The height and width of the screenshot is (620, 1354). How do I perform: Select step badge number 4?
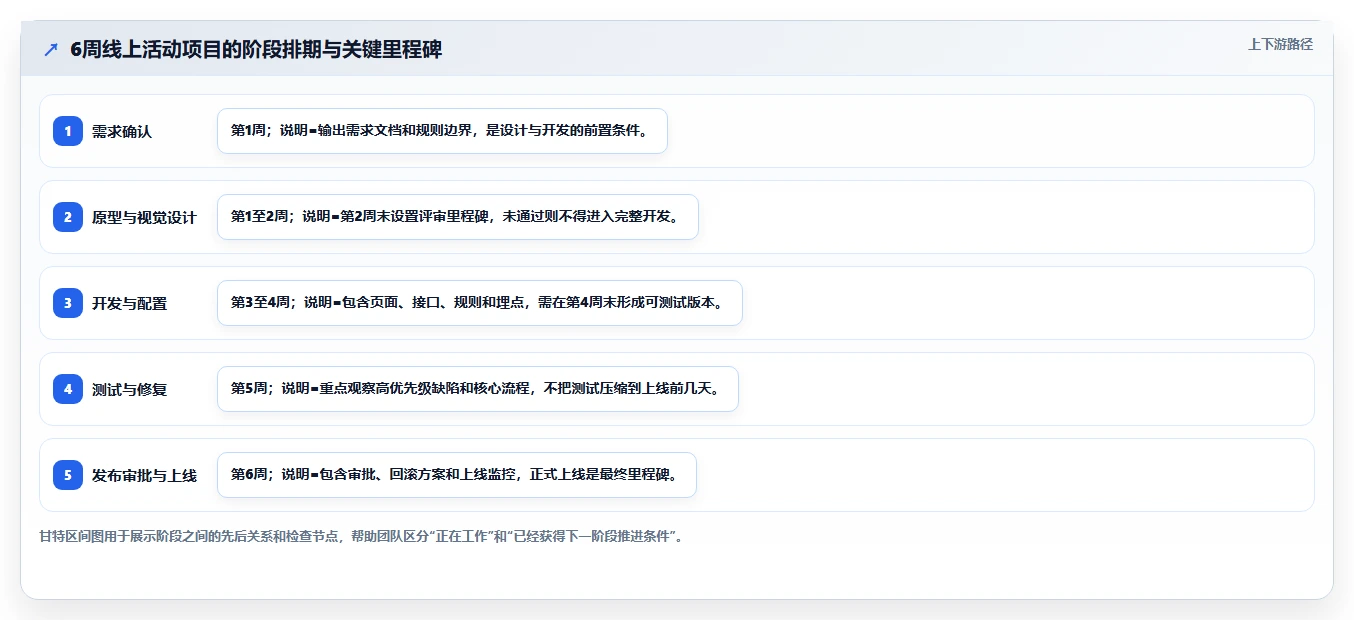click(x=68, y=389)
